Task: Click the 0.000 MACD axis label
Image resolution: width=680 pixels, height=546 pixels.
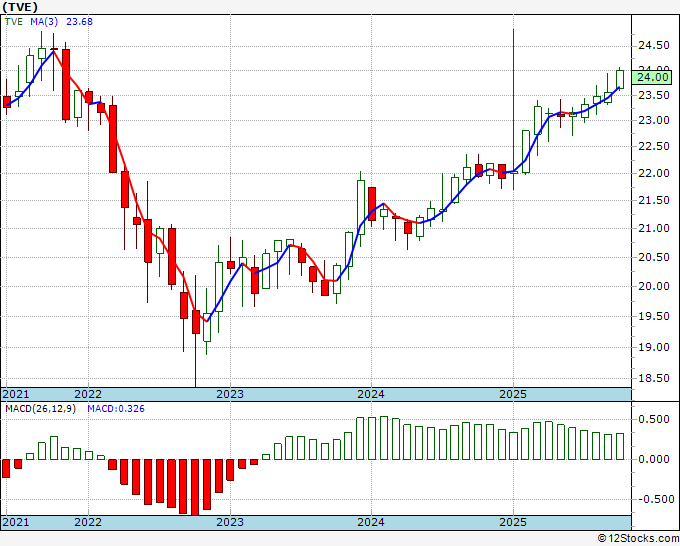Action: tap(654, 459)
